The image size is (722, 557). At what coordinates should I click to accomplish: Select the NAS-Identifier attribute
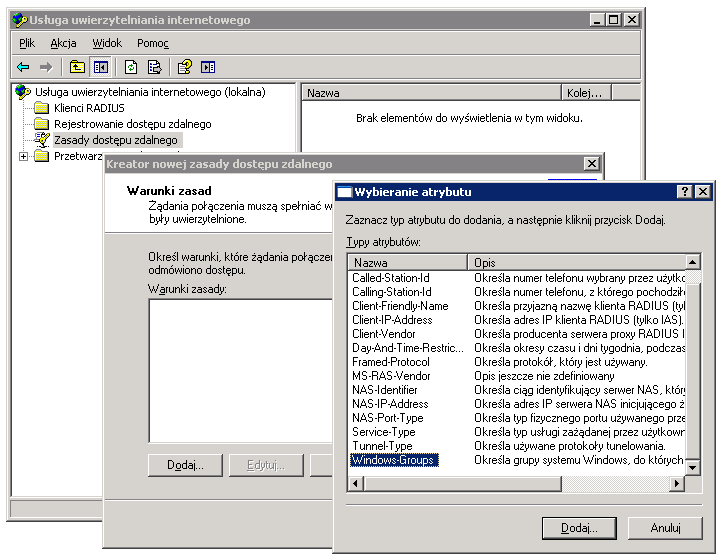385,390
